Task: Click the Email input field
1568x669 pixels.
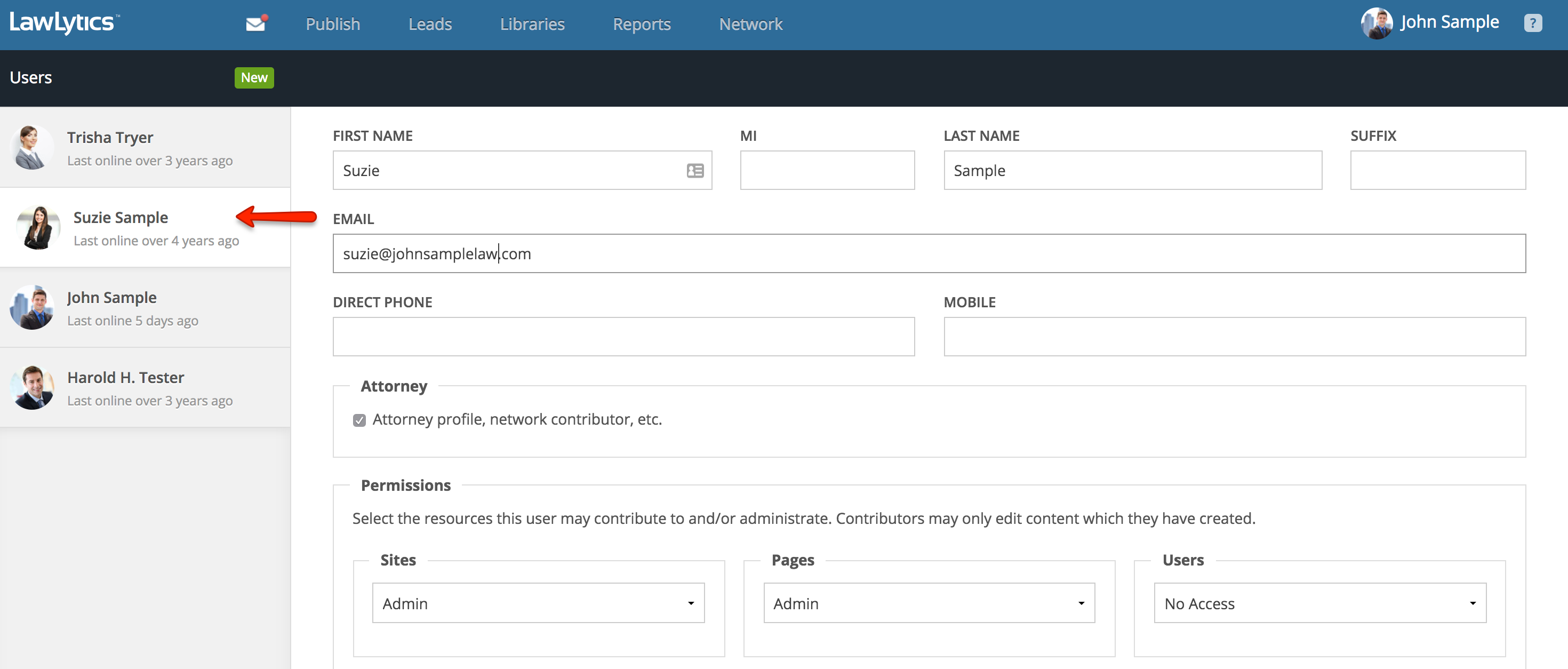Action: click(929, 253)
